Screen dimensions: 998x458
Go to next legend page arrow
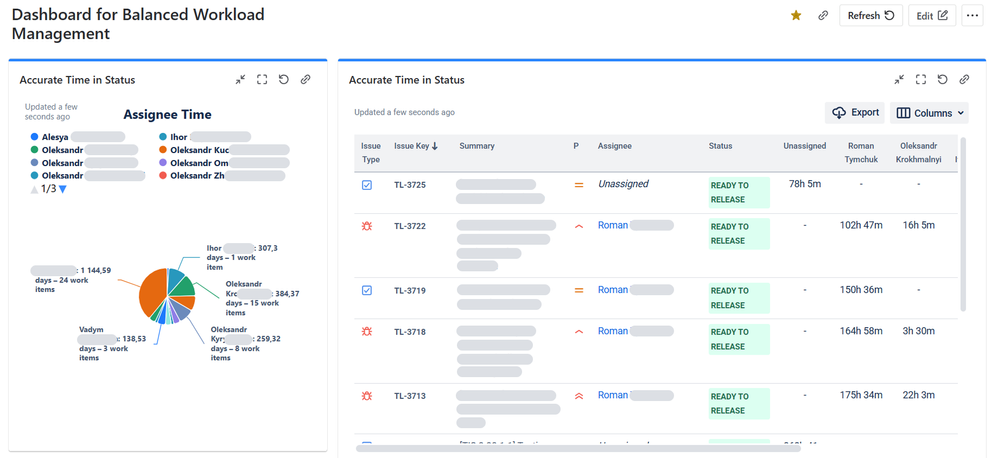pyautogui.click(x=62, y=189)
